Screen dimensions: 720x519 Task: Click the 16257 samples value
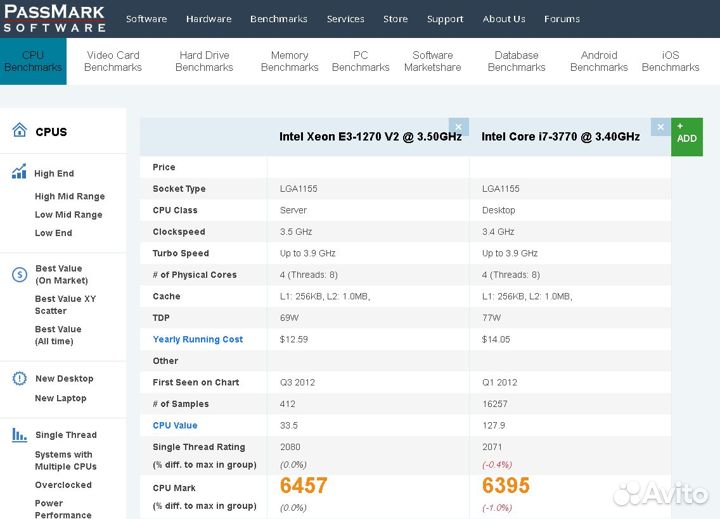coord(495,404)
